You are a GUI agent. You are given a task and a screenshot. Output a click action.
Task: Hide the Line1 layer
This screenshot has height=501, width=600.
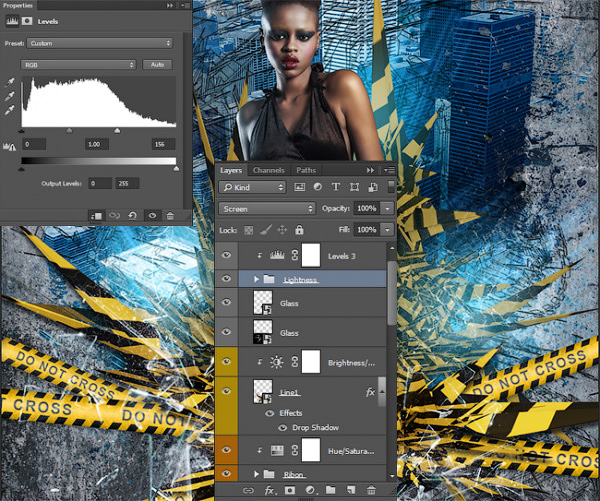click(x=227, y=391)
